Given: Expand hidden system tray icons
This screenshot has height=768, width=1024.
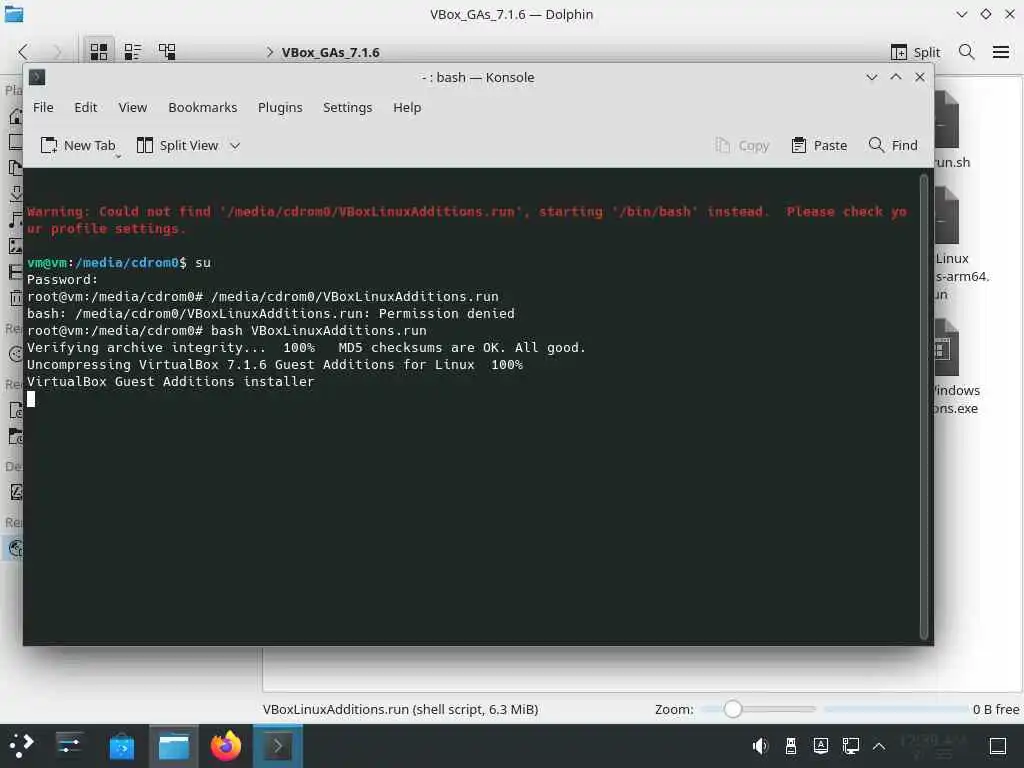Looking at the screenshot, I should [879, 746].
